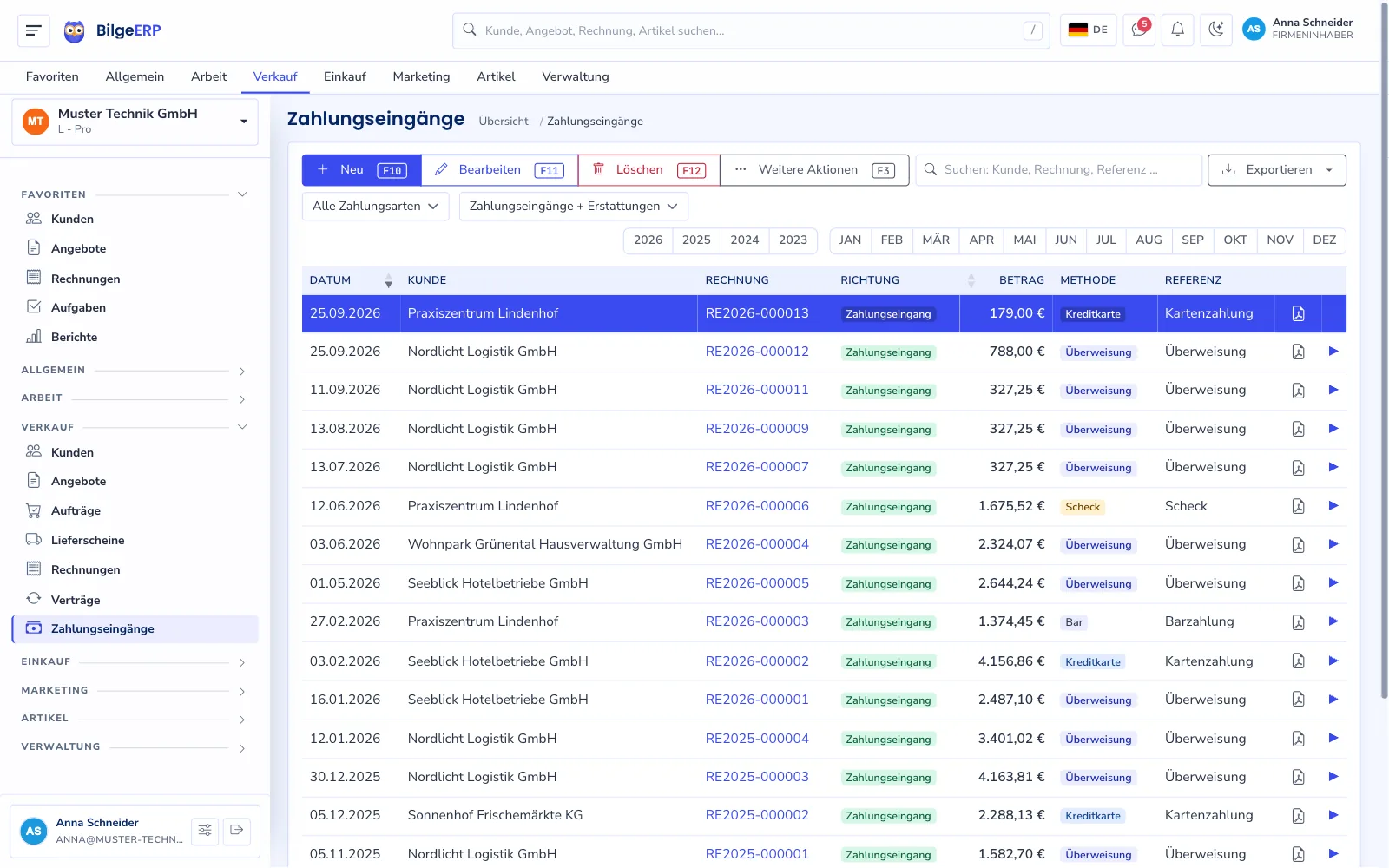Viewport: 1389px width, 868px height.
Task: Focus the global search field
Action: click(x=751, y=30)
